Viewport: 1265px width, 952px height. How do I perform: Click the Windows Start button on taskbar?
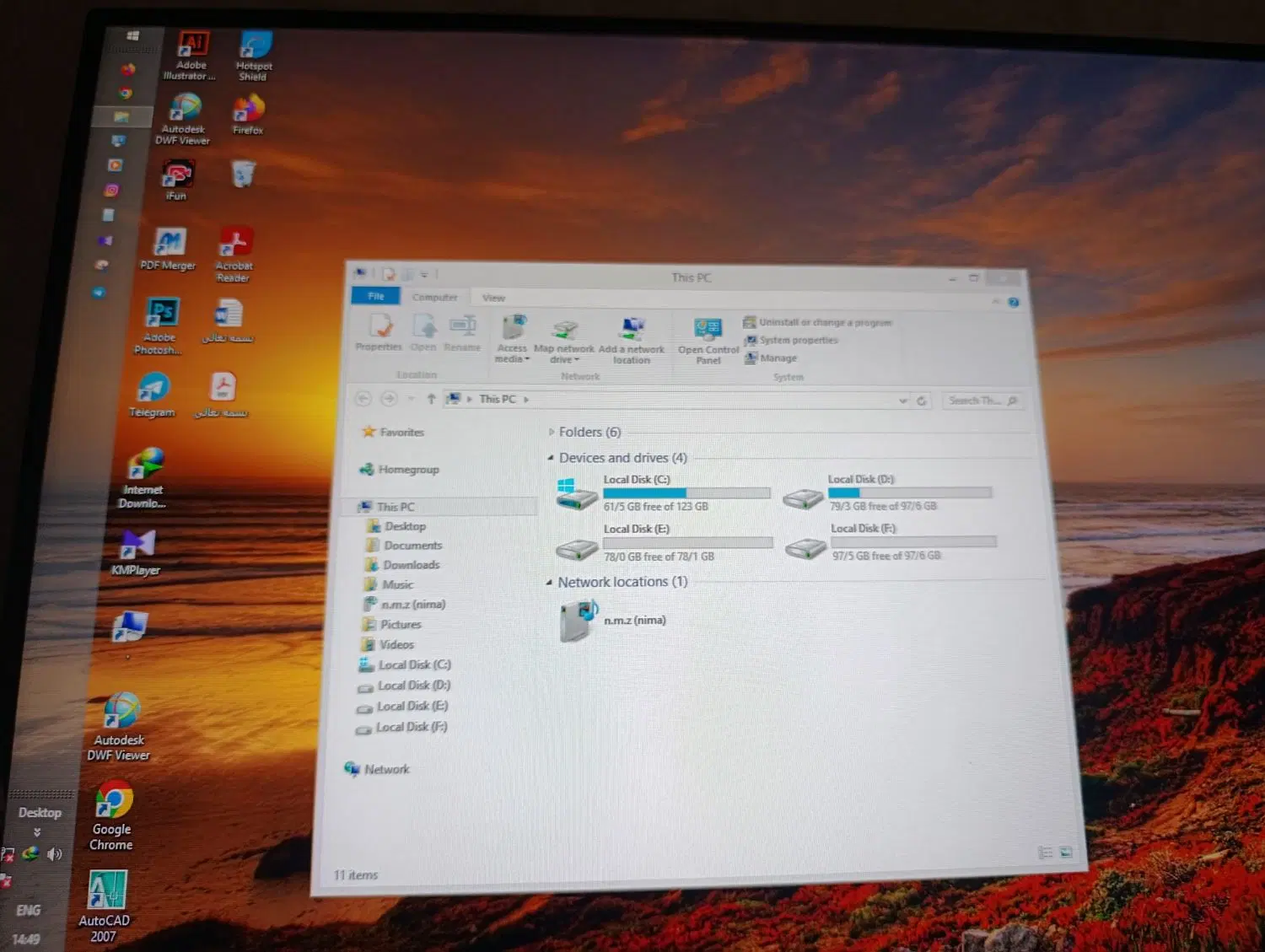click(x=132, y=35)
